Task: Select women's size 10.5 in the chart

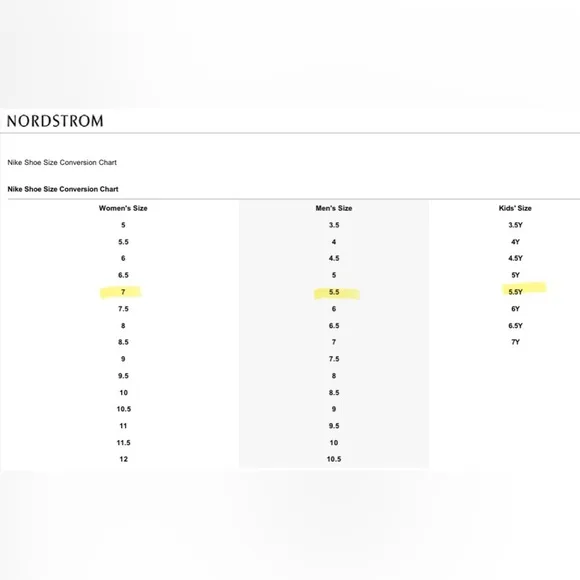Action: [124, 409]
